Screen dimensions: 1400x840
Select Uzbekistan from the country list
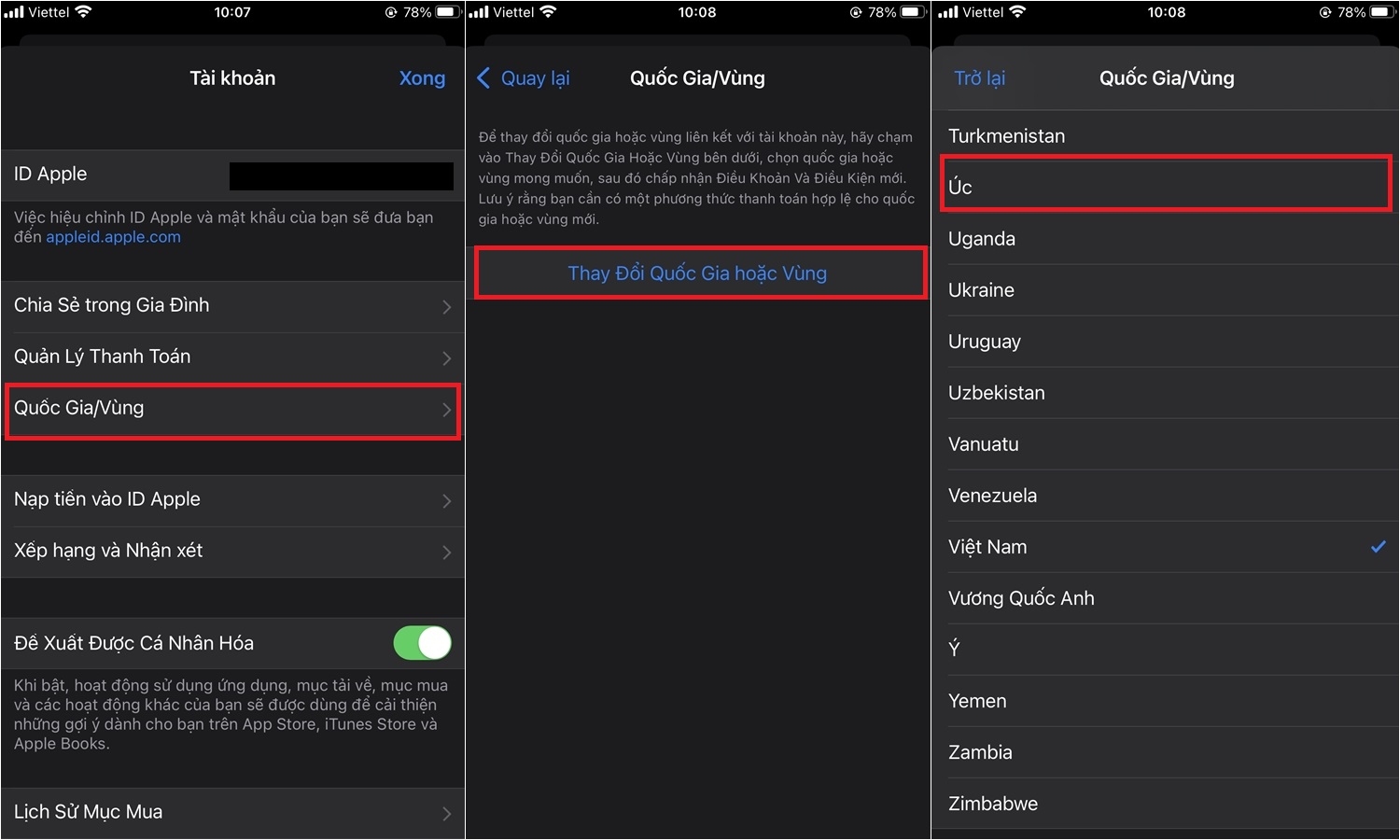1165,393
